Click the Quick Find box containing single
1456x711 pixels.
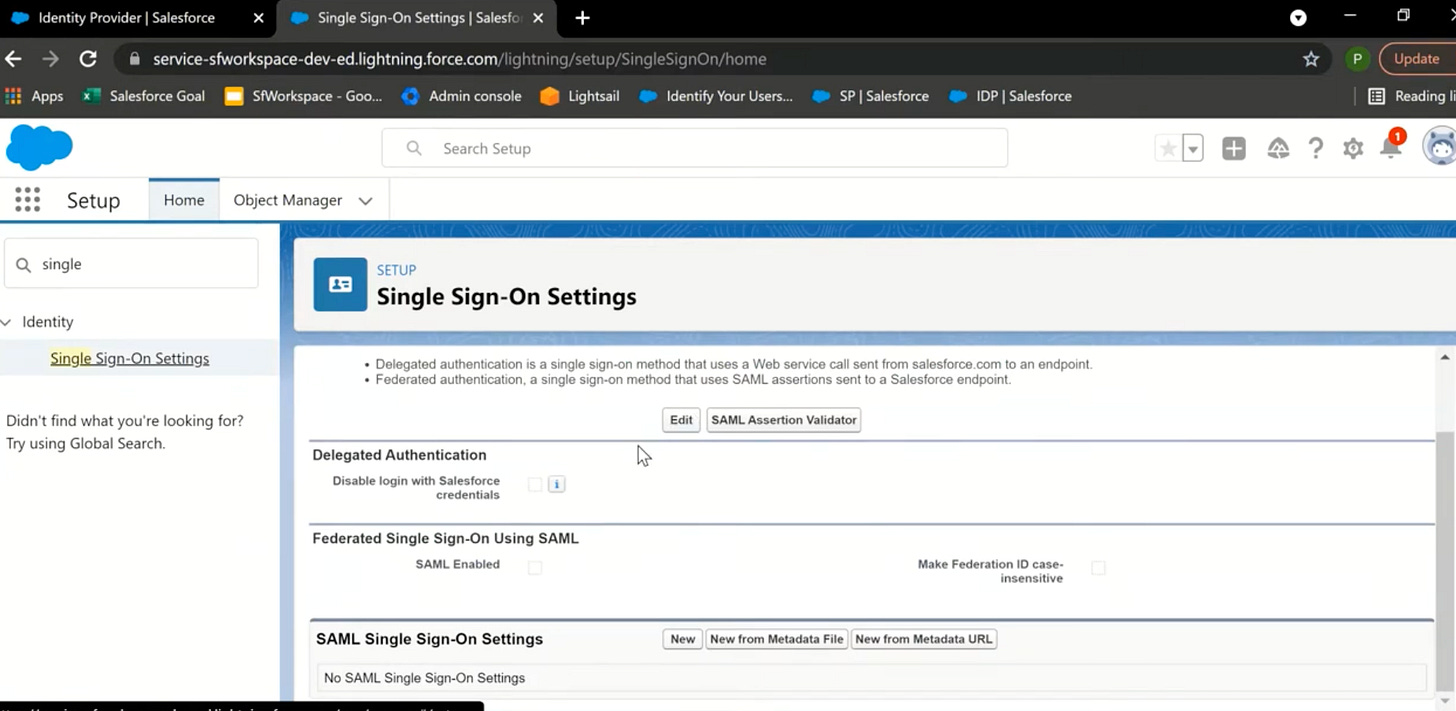click(x=132, y=264)
